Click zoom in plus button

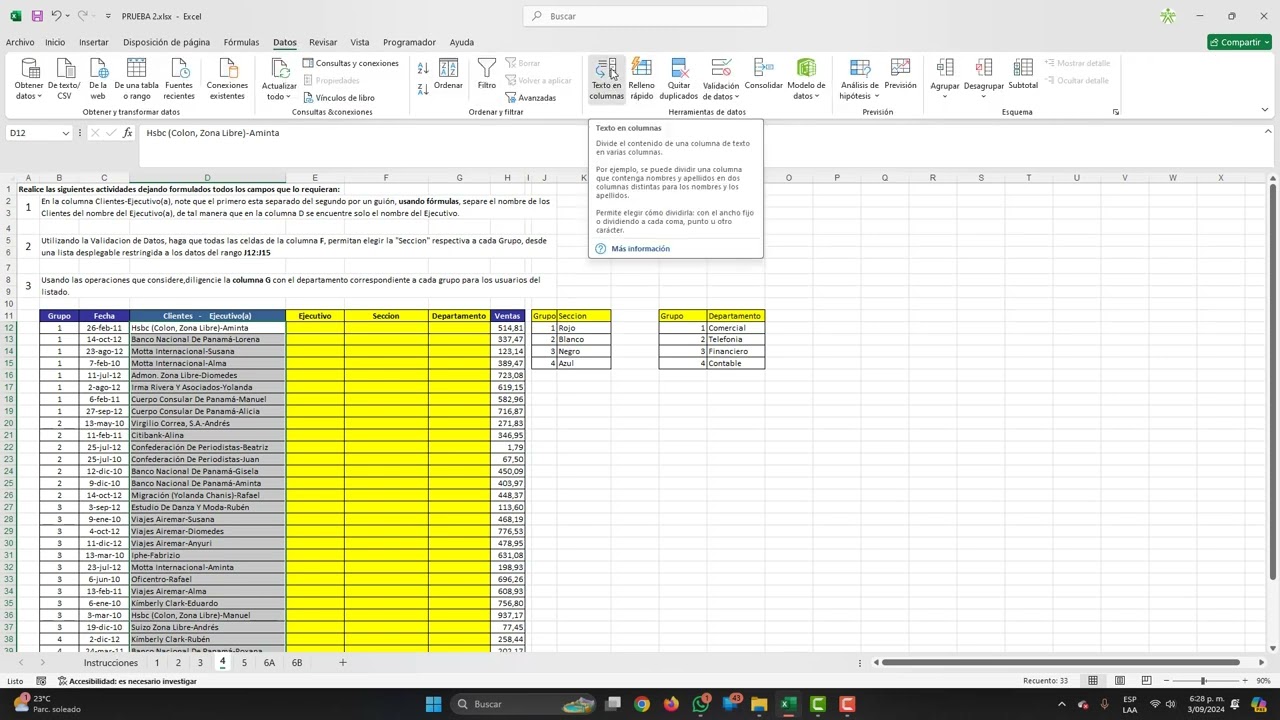point(1243,681)
